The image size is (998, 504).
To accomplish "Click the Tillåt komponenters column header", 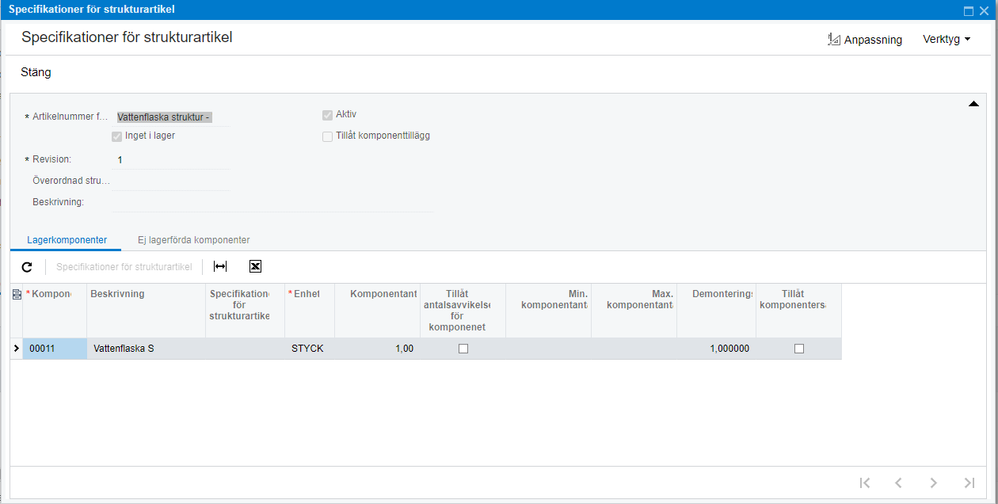I will pos(799,311).
